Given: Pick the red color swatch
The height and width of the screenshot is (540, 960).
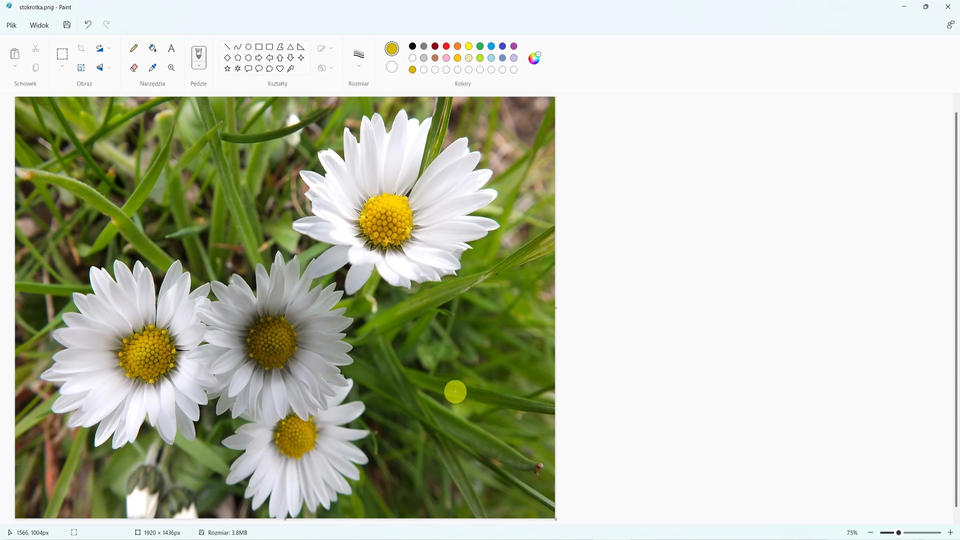Looking at the screenshot, I should tap(446, 46).
